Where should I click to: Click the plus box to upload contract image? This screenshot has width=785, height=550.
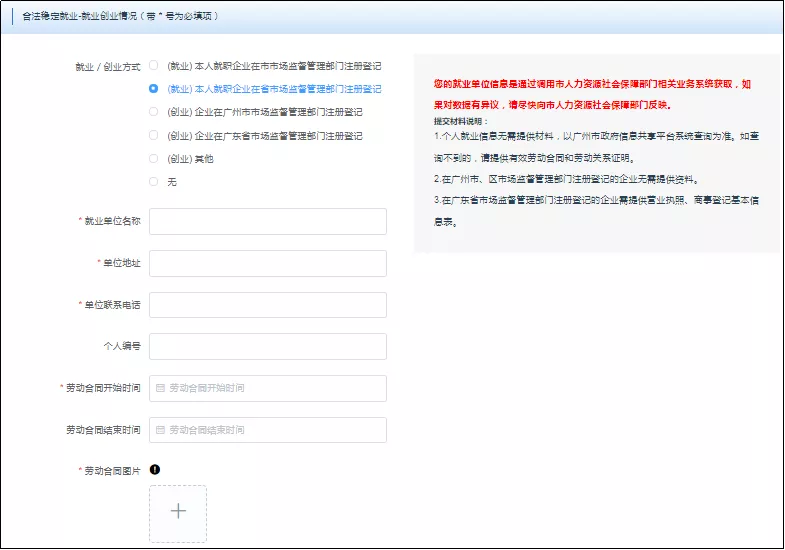(x=178, y=514)
